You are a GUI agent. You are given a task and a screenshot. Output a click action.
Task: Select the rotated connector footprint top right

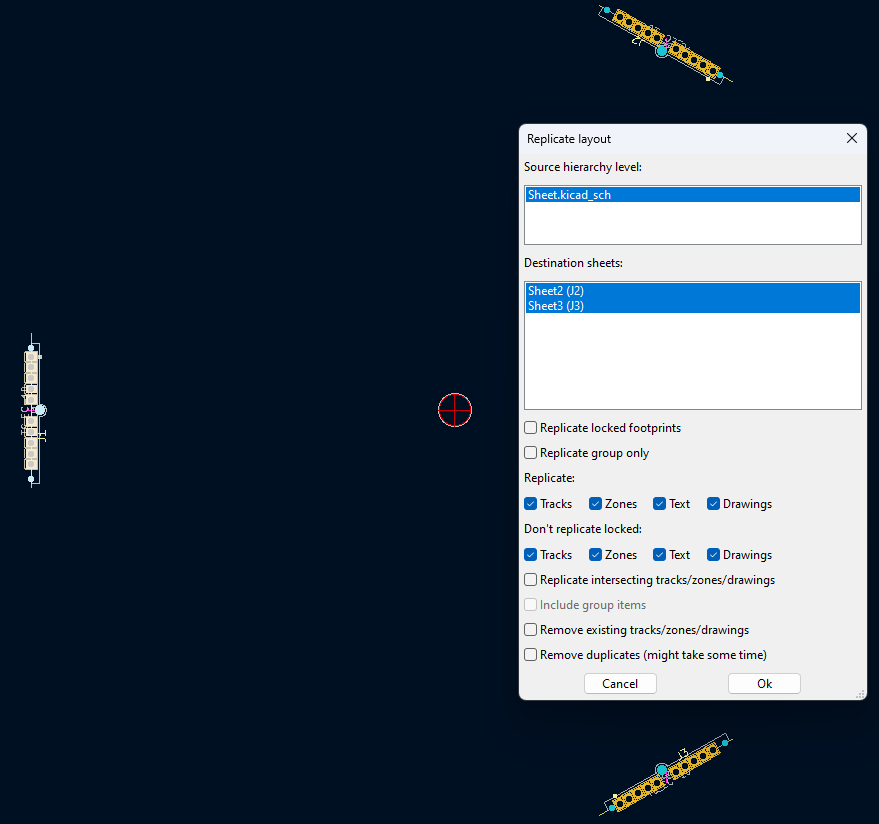point(665,44)
